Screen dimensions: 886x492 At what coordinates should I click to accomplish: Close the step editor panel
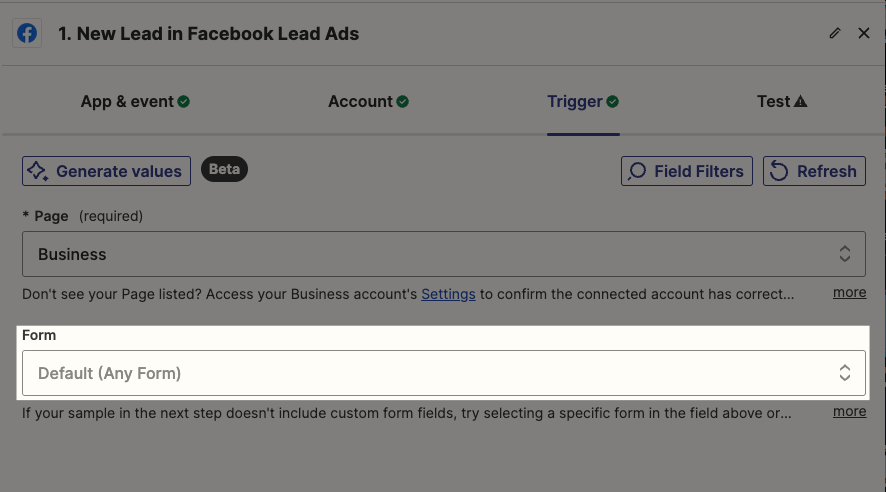click(x=864, y=33)
